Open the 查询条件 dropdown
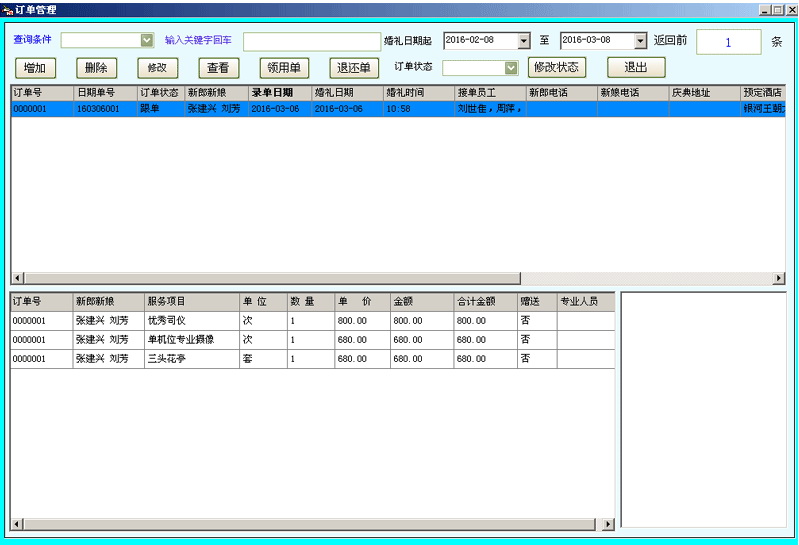This screenshot has height=545, width=799. tap(147, 40)
